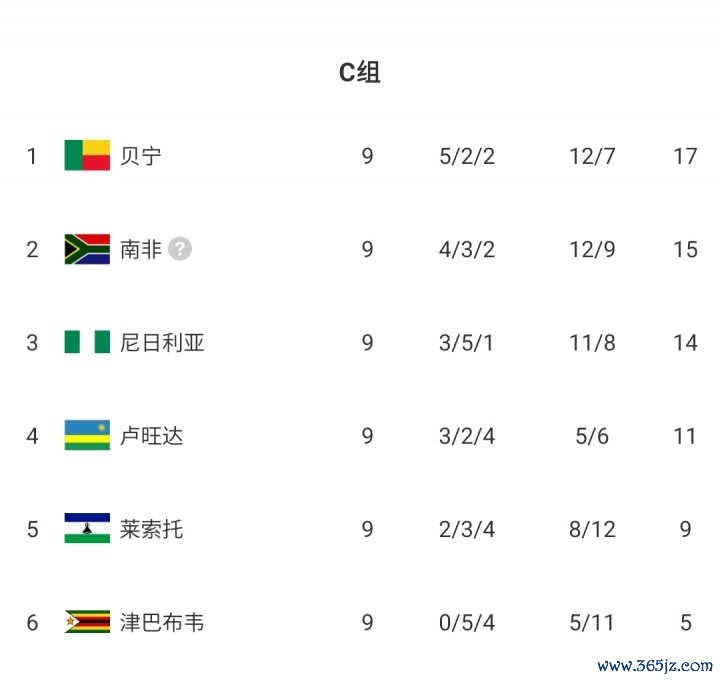Image resolution: width=720 pixels, height=681 pixels.
Task: Click the www.365jz.com watermark link
Action: pyautogui.click(x=655, y=665)
